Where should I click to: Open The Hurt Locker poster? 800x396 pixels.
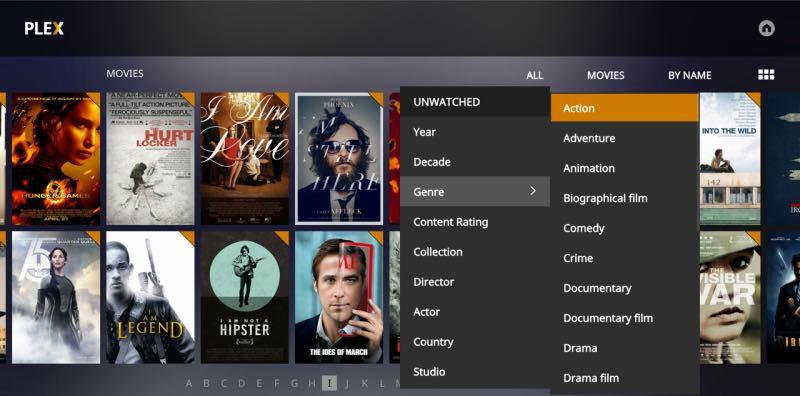(150, 159)
